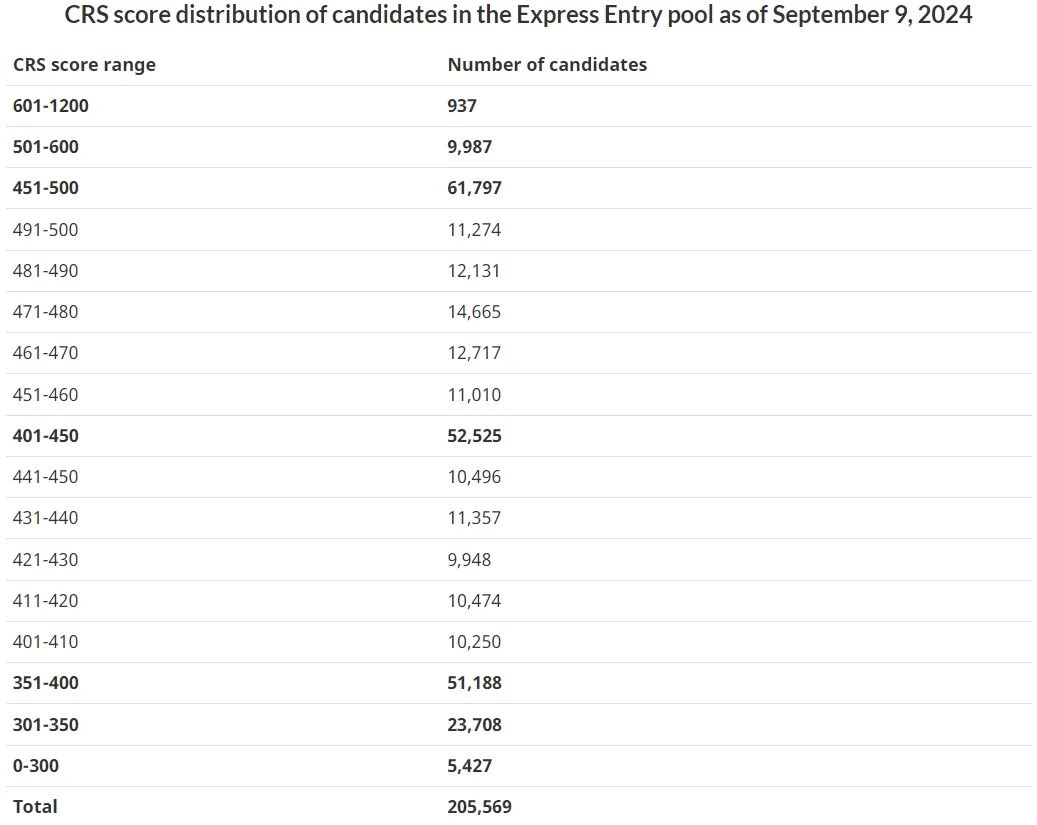The height and width of the screenshot is (825, 1037).
Task: Select the 461-470 range row
Action: tap(46, 353)
